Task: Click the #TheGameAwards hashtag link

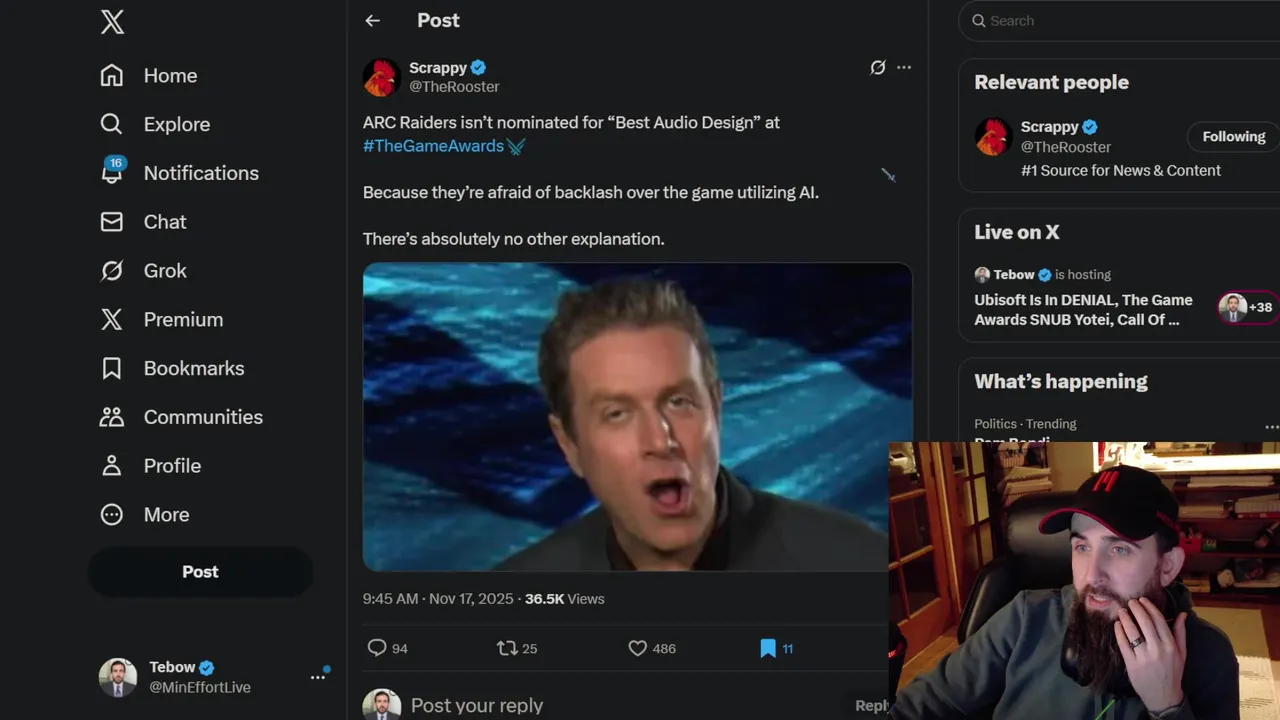Action: click(x=433, y=146)
